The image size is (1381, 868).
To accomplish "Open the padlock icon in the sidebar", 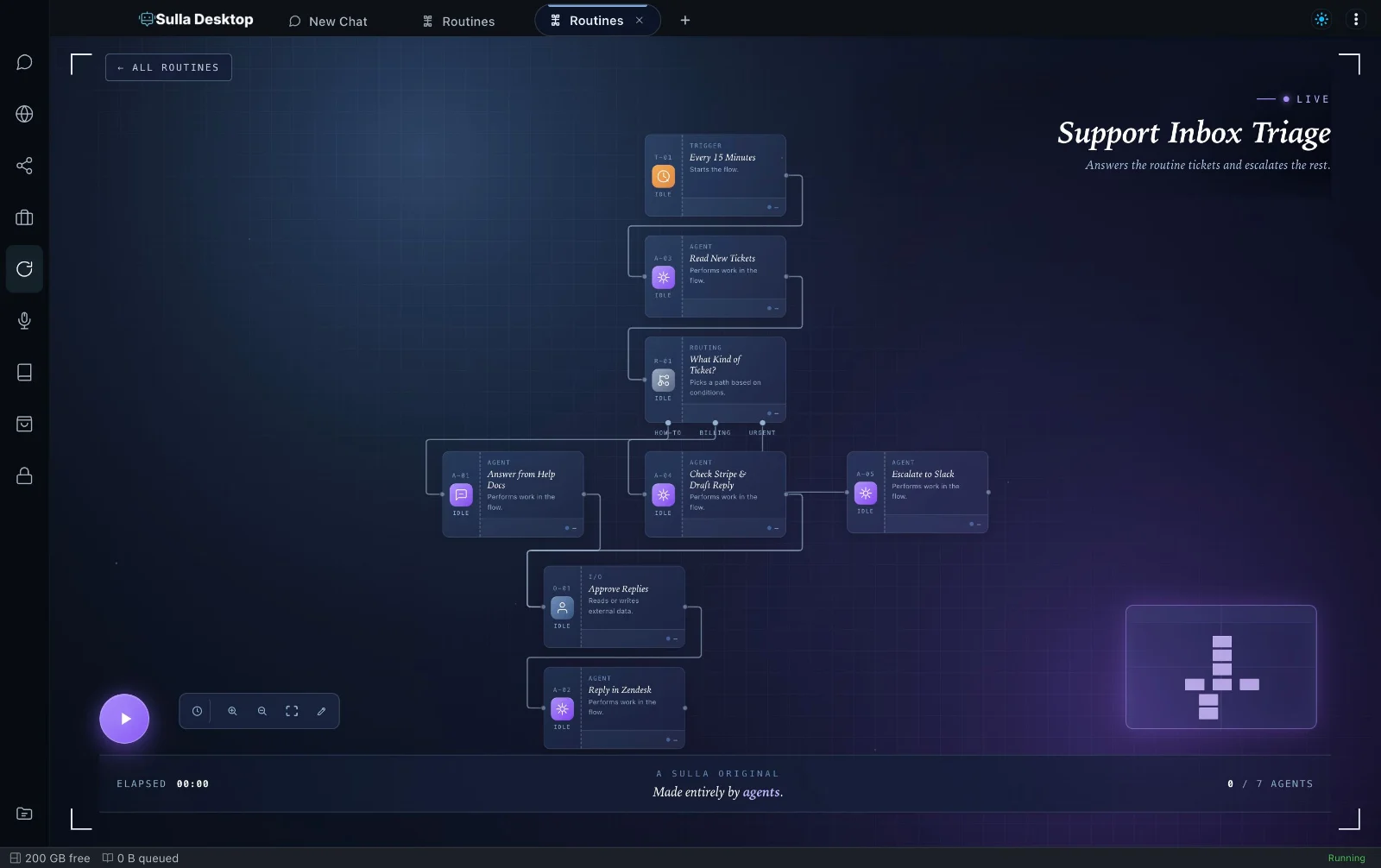I will click(x=24, y=475).
